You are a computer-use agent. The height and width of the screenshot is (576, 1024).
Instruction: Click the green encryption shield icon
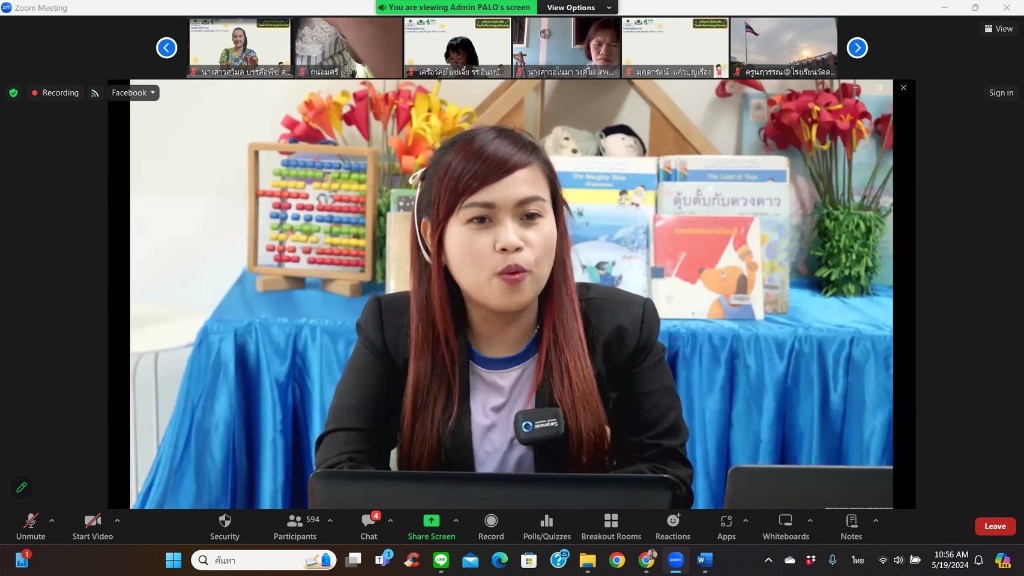point(13,93)
